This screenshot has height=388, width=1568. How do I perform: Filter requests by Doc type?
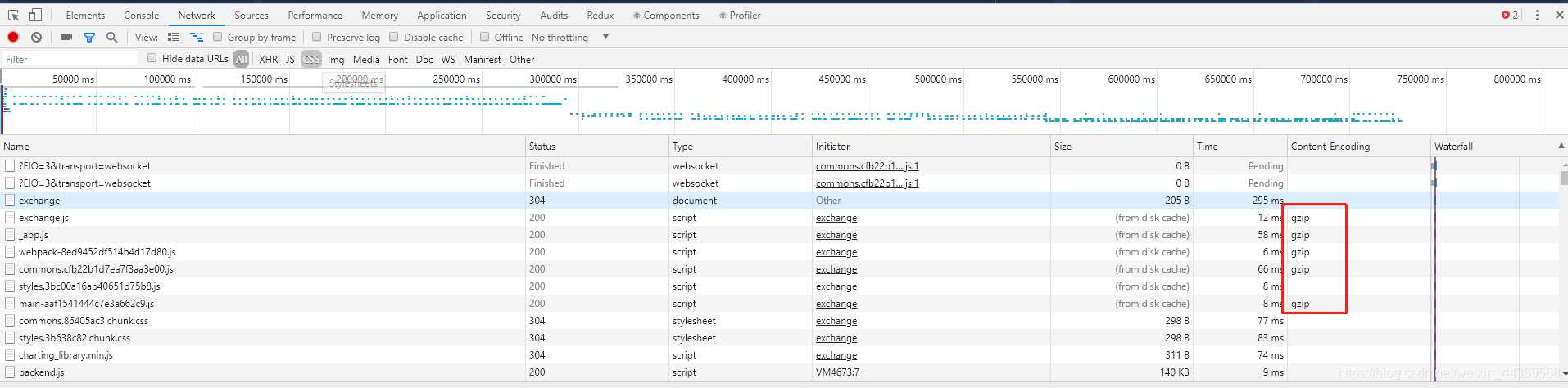[424, 59]
